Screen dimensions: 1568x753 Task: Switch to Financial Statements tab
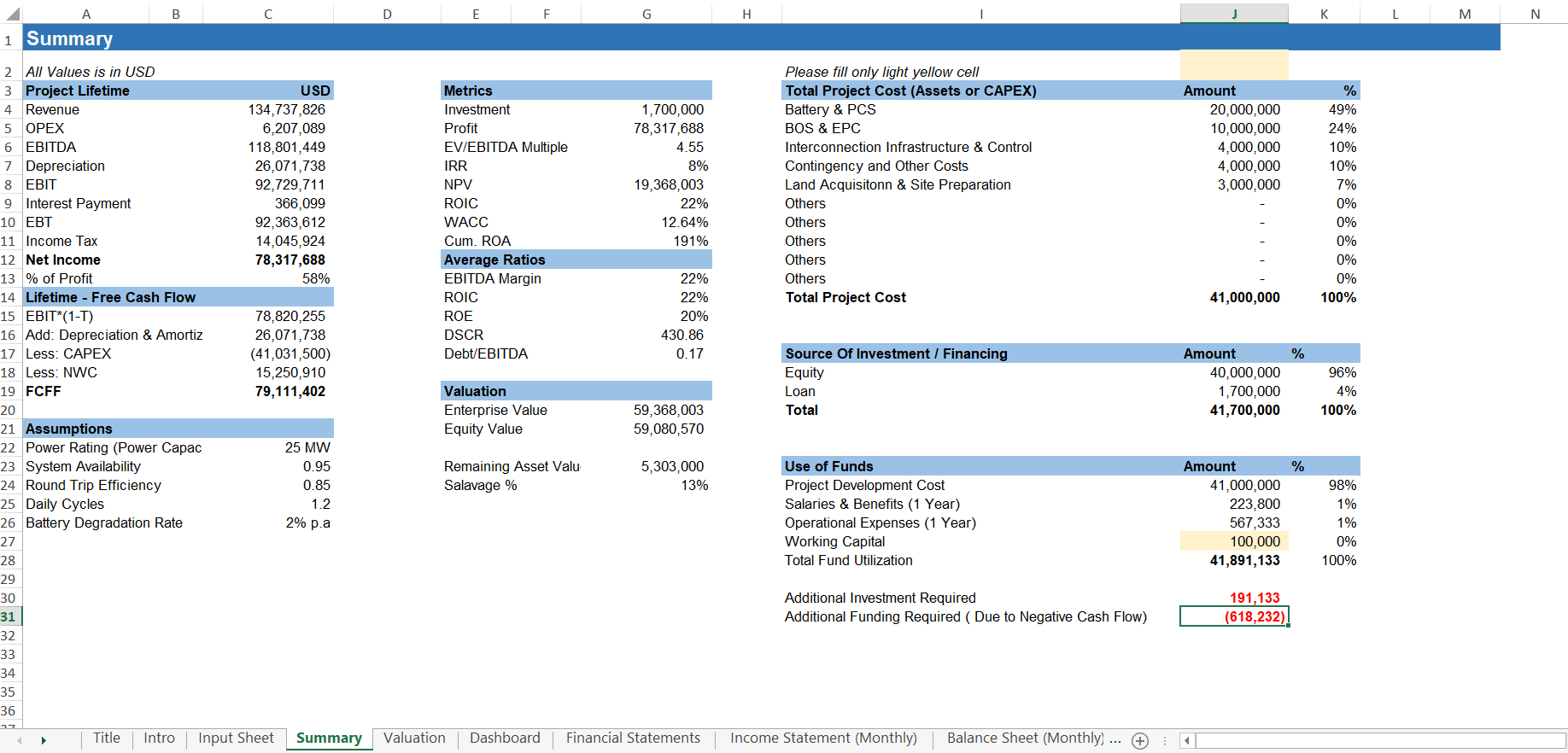coord(633,738)
